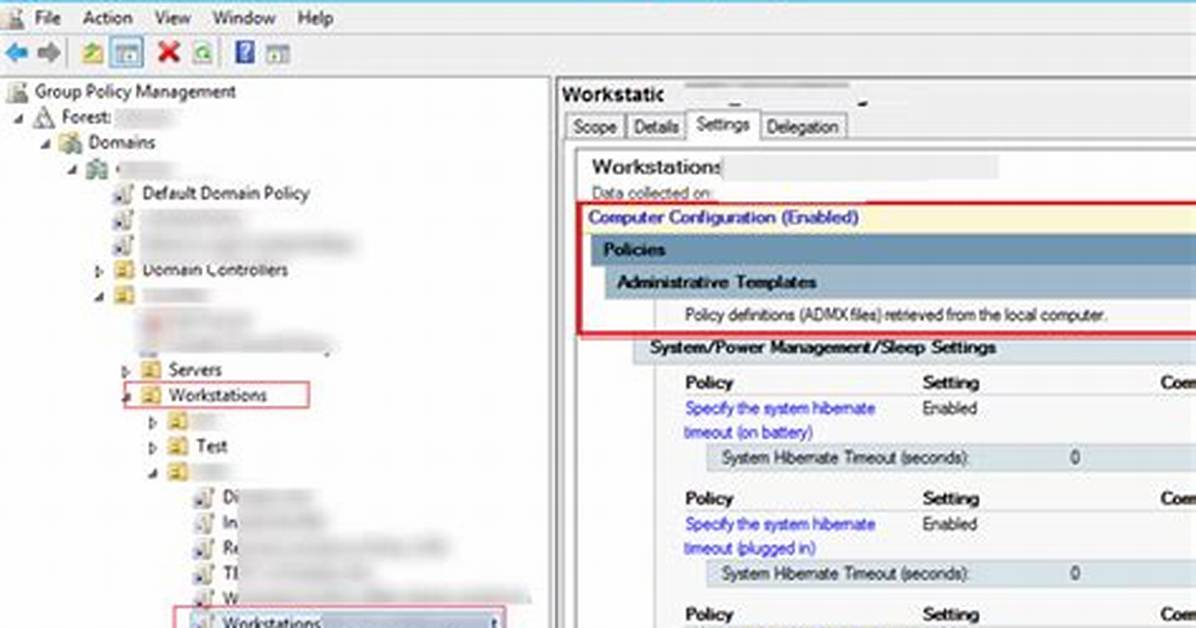This screenshot has width=1196, height=628.
Task: Select the Workstations OU label
Action: point(218,395)
